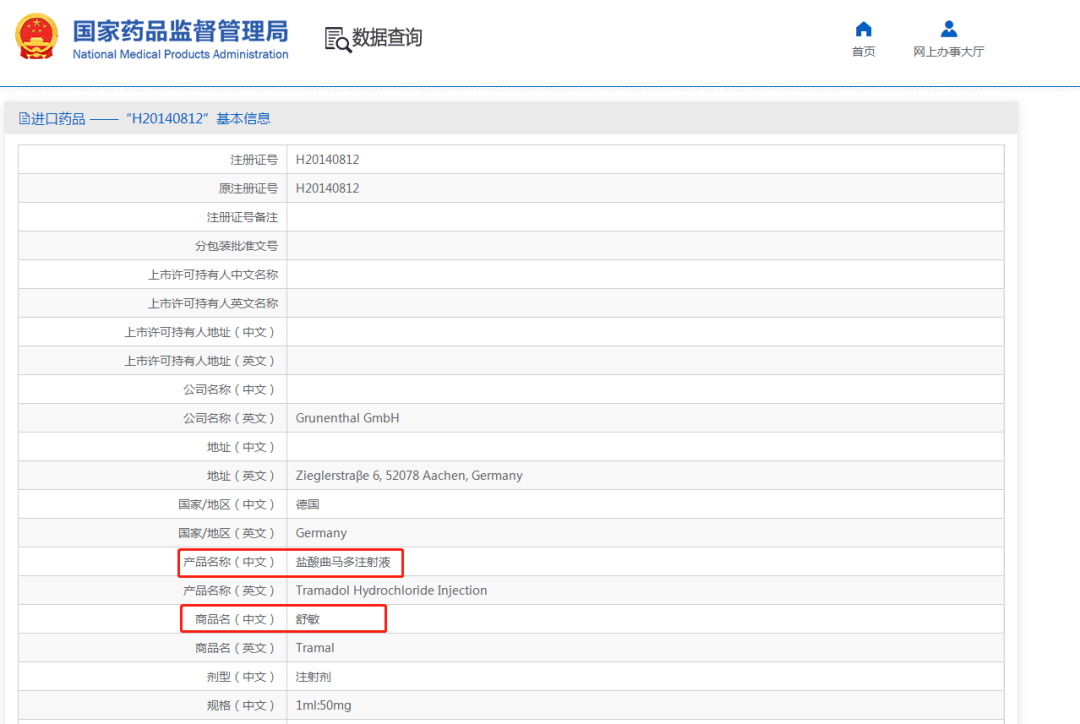Select the Tramal trade name value

pyautogui.click(x=315, y=648)
